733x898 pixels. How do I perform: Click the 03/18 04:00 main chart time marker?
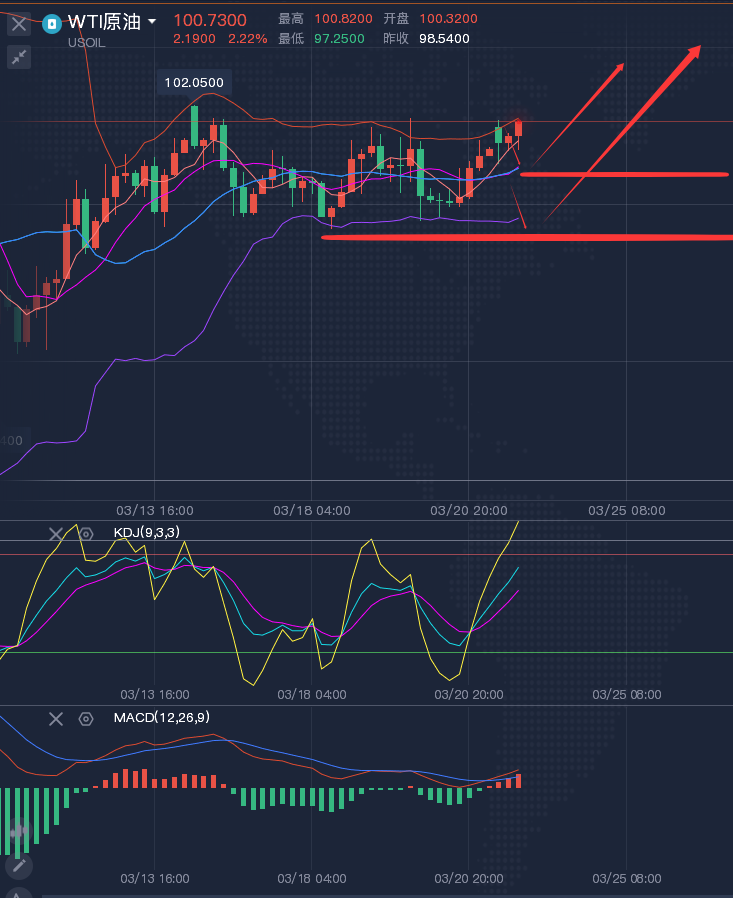coord(312,510)
